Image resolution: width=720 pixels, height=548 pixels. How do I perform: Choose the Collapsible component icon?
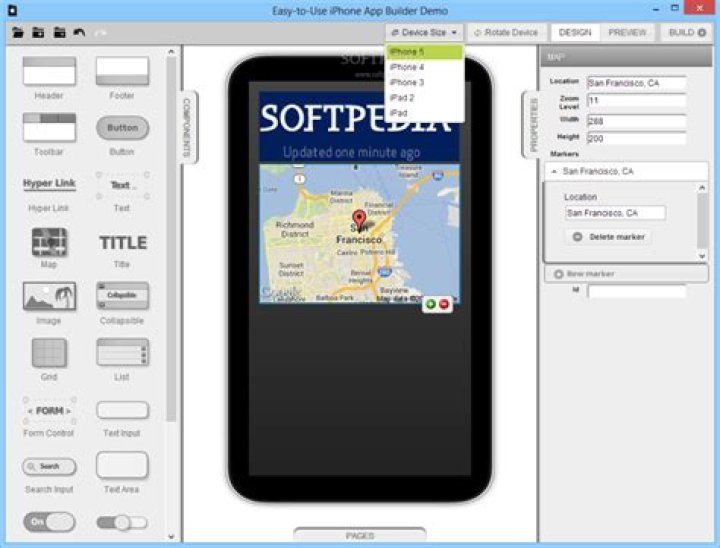[x=122, y=296]
